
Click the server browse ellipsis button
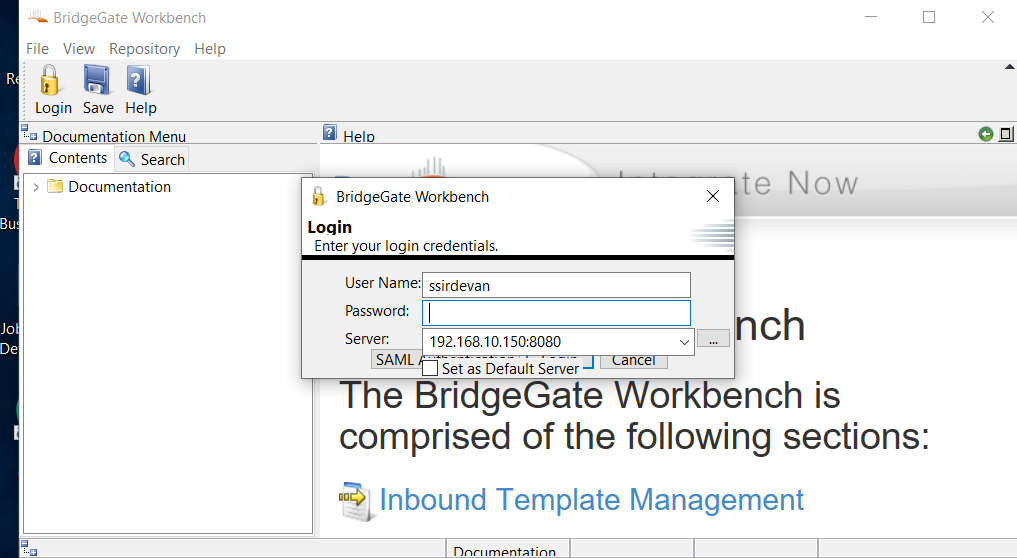pos(713,339)
